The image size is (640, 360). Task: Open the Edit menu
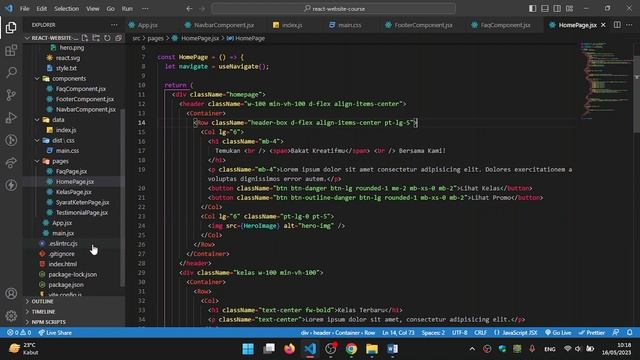(42, 9)
